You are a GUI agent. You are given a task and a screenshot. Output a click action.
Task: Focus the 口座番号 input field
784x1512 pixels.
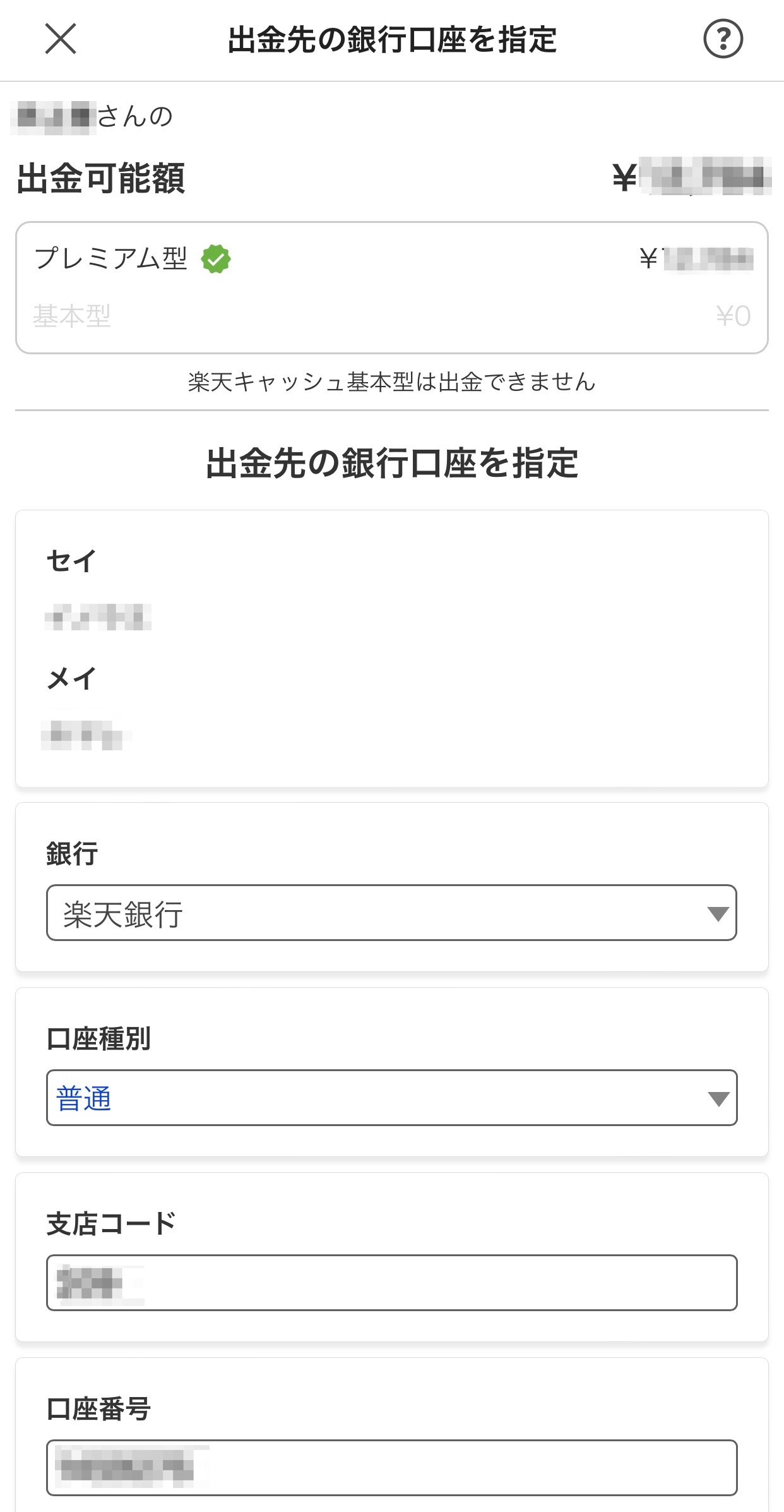tap(391, 1467)
